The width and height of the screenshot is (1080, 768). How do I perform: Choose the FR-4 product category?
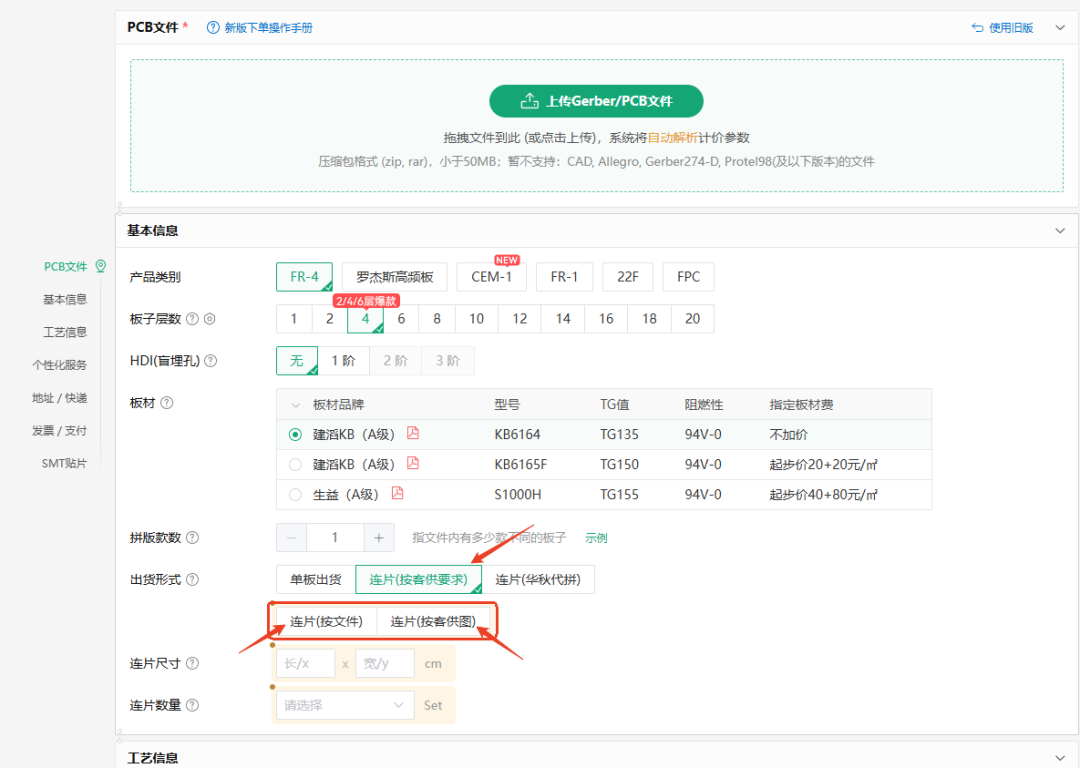[304, 277]
